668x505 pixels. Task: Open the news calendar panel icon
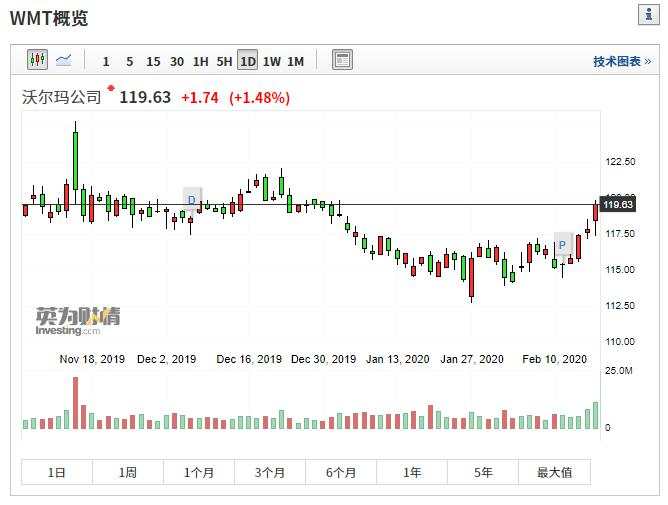click(x=342, y=60)
